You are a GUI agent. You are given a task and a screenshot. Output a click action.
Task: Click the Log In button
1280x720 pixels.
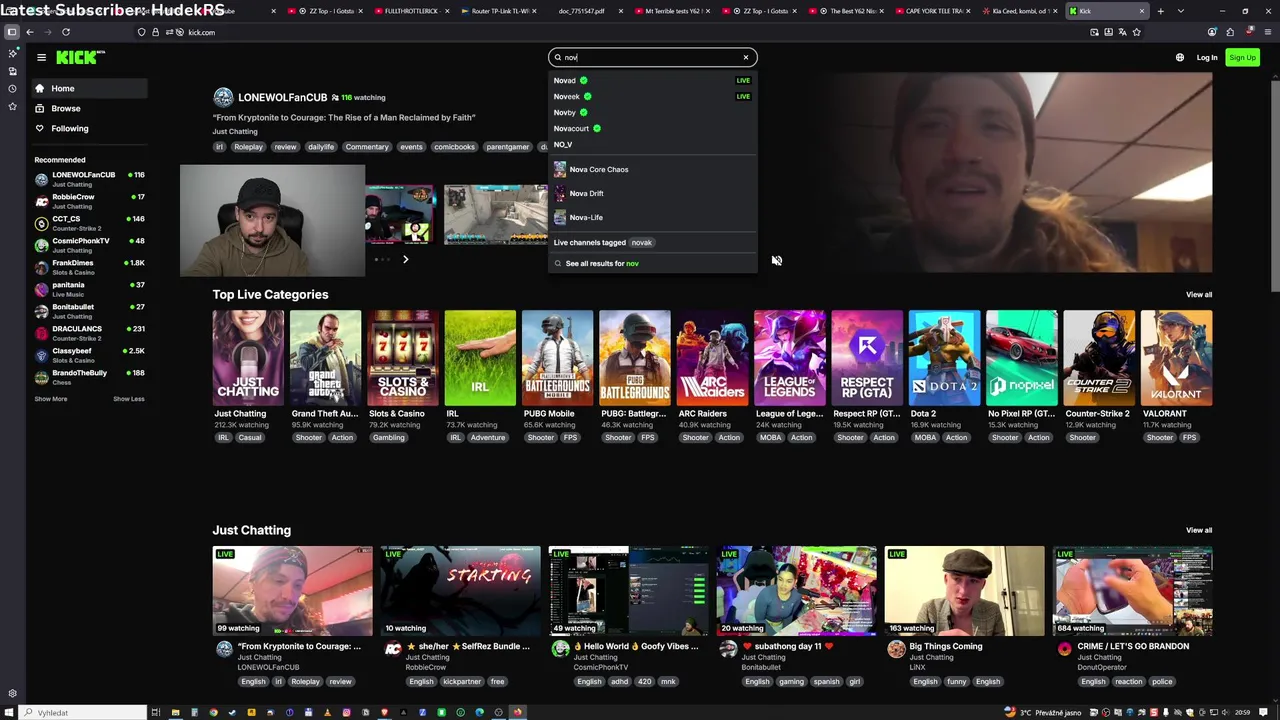(x=1207, y=57)
